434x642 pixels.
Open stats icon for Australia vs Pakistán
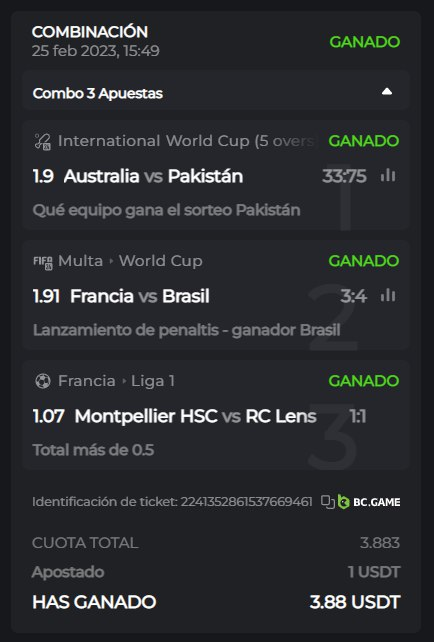[388, 176]
